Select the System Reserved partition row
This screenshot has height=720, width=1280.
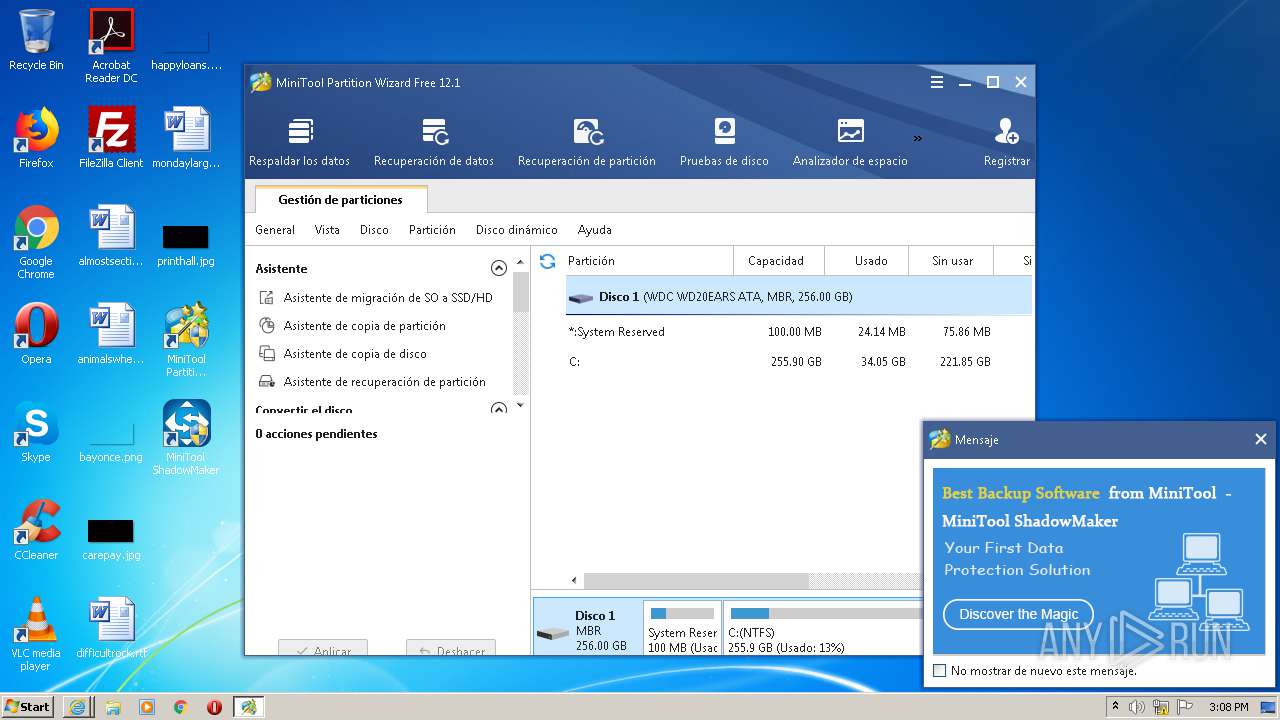point(798,332)
